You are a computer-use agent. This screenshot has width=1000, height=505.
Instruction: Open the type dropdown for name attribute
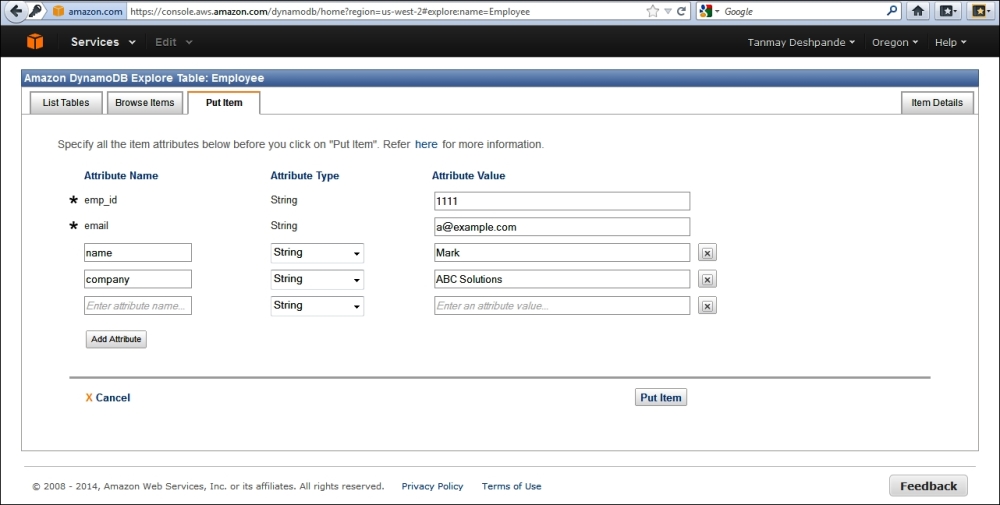tap(317, 252)
